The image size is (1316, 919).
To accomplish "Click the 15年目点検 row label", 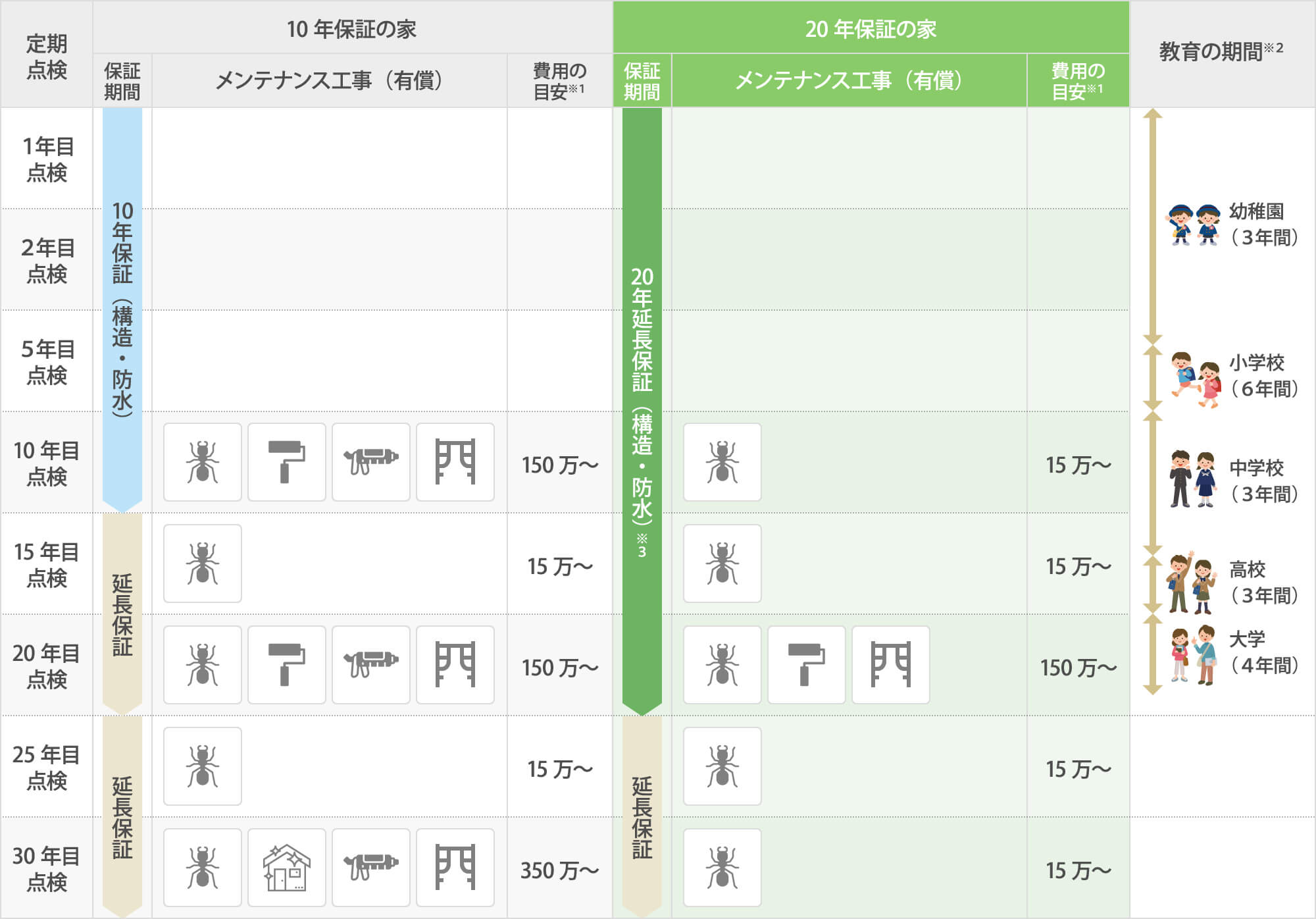I will click(47, 564).
